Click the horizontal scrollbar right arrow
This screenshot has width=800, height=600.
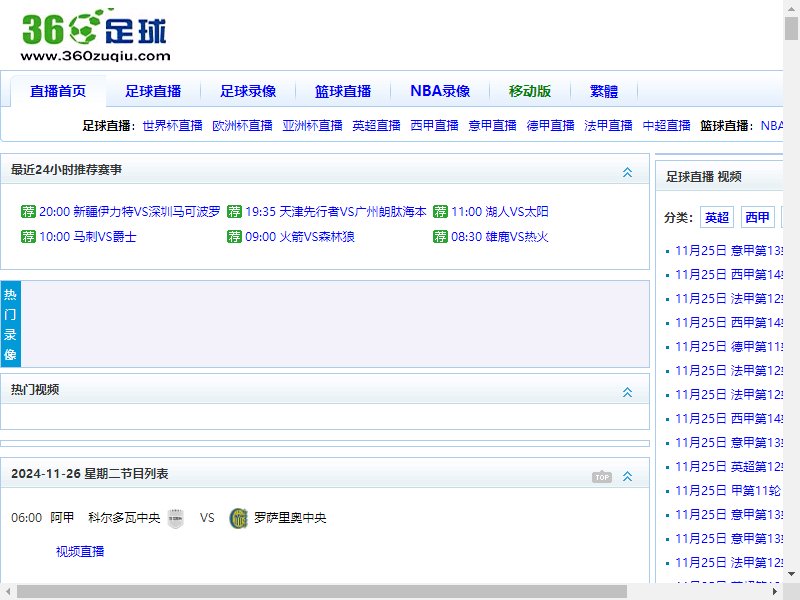775,591
